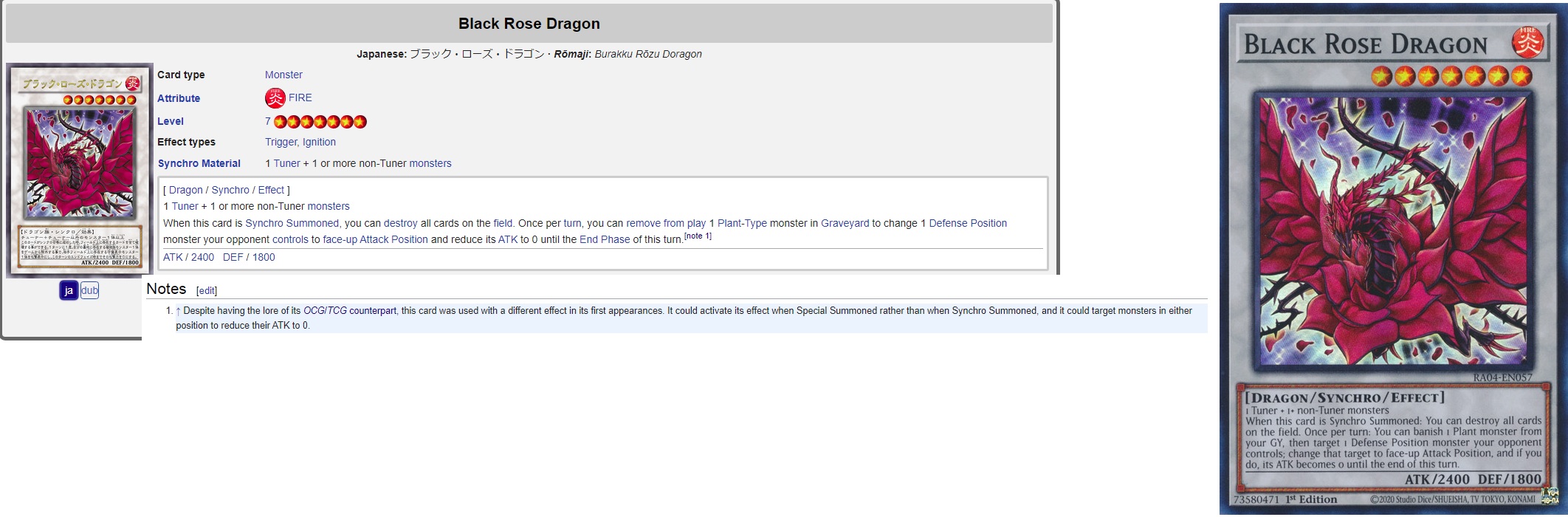Open the Synchro link in type line
This screenshot has height=517, width=1568.
[x=230, y=190]
